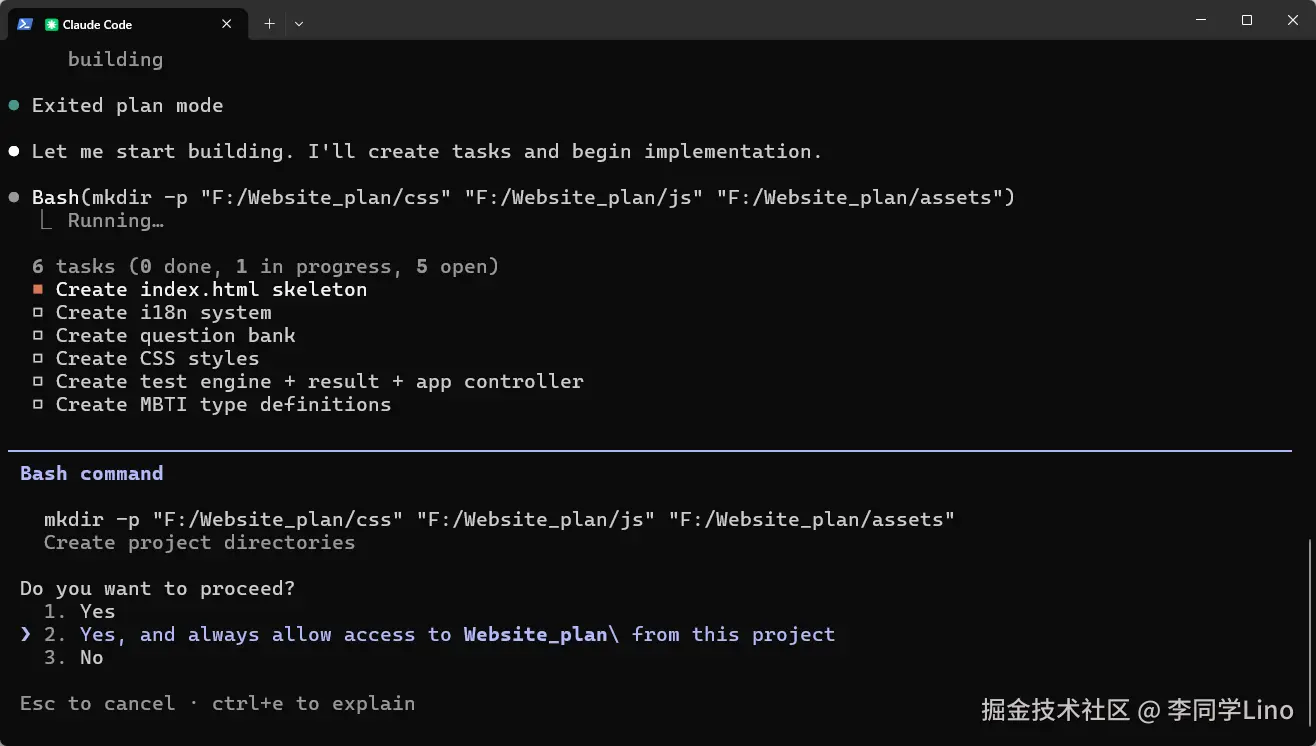Click the in-progress index.html skeleton task marker

[38, 289]
